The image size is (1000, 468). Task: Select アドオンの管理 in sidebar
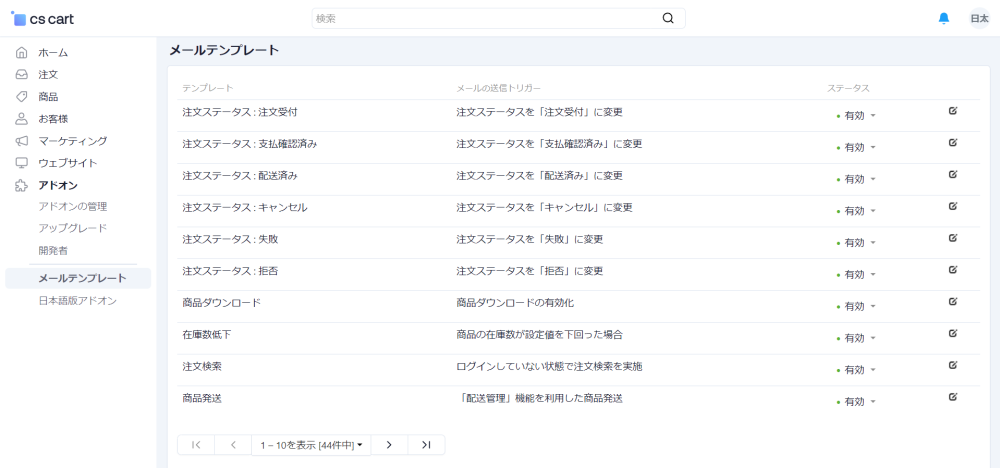pos(72,206)
